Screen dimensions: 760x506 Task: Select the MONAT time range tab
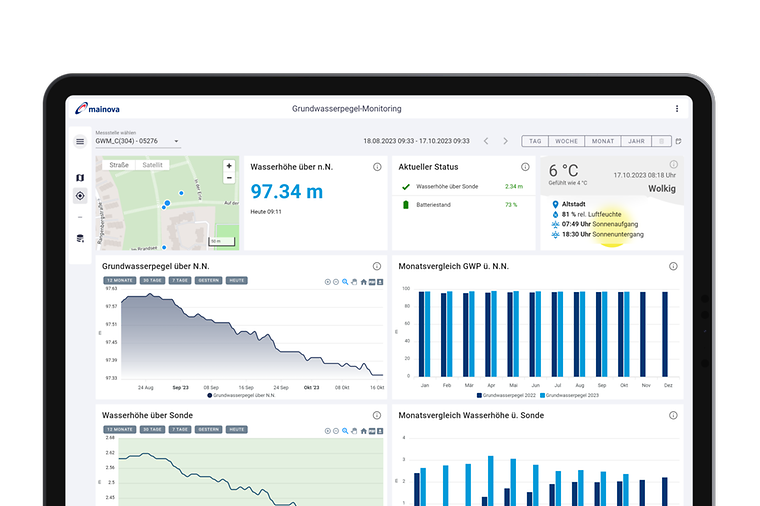tap(603, 141)
